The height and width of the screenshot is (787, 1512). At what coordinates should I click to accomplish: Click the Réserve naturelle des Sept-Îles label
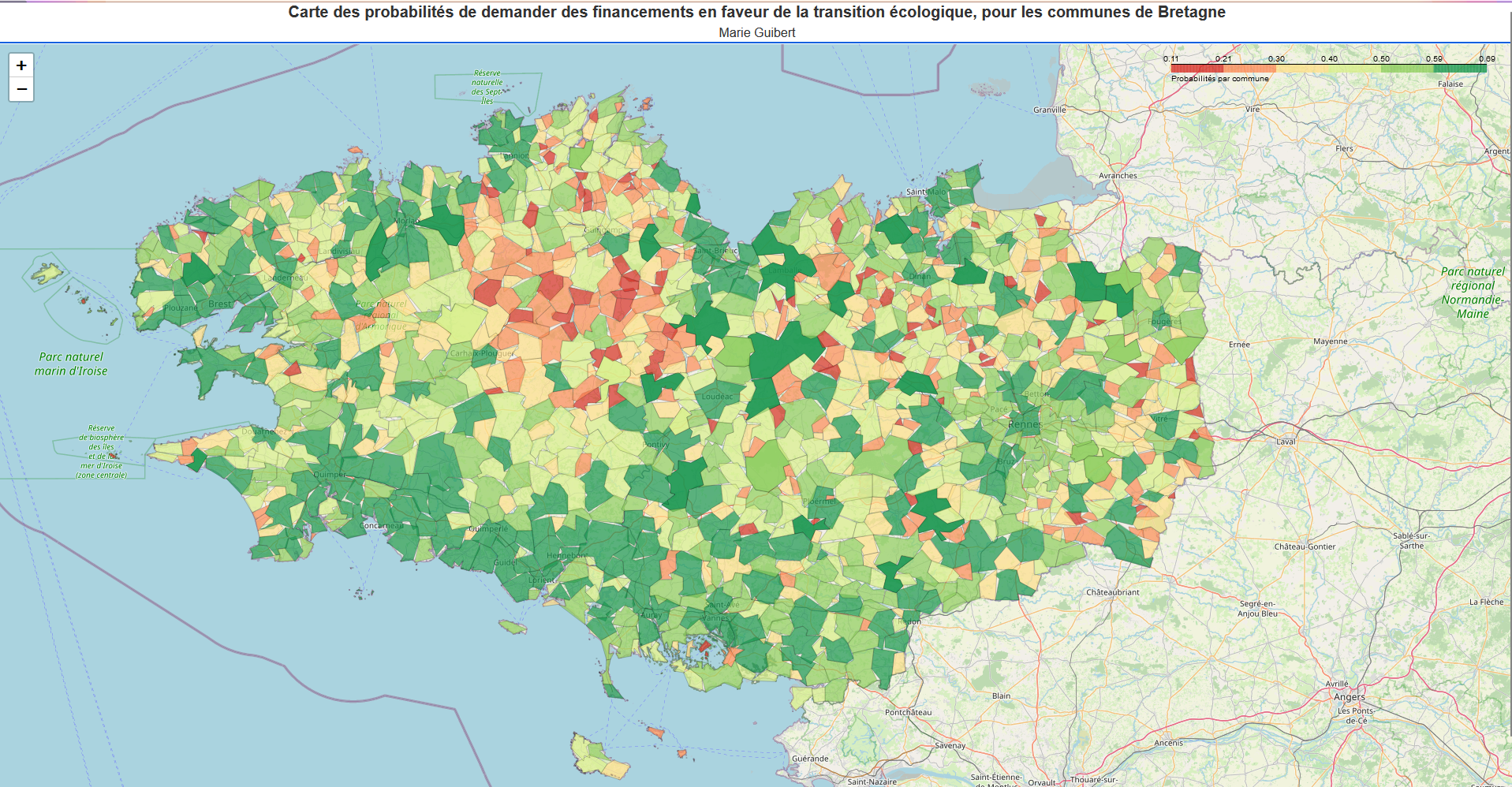click(x=487, y=87)
